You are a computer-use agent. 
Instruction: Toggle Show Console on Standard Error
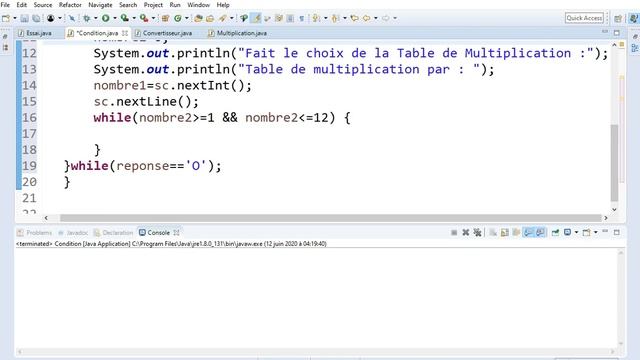(540, 233)
